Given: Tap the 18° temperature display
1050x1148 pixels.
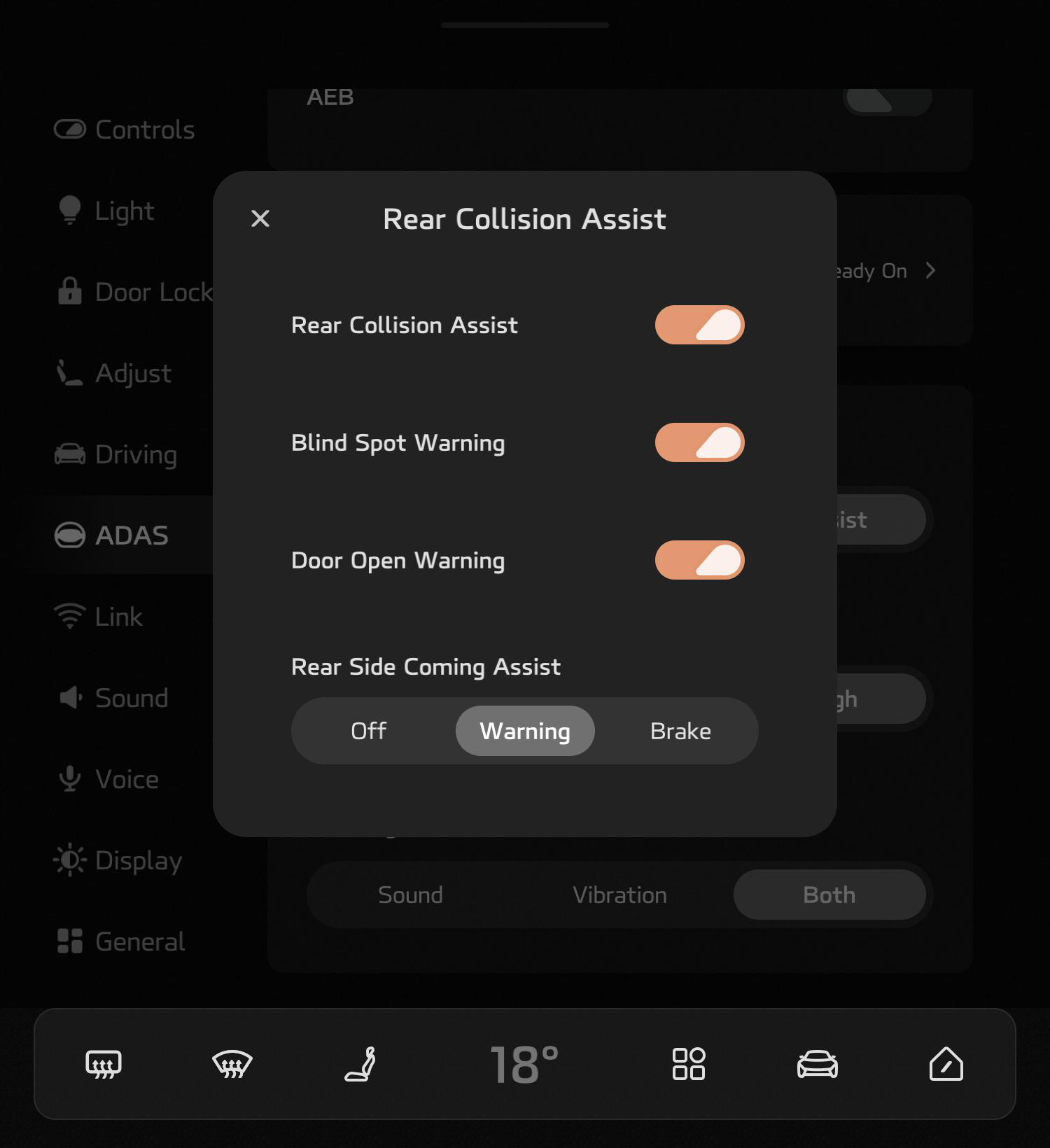Looking at the screenshot, I should point(524,1065).
